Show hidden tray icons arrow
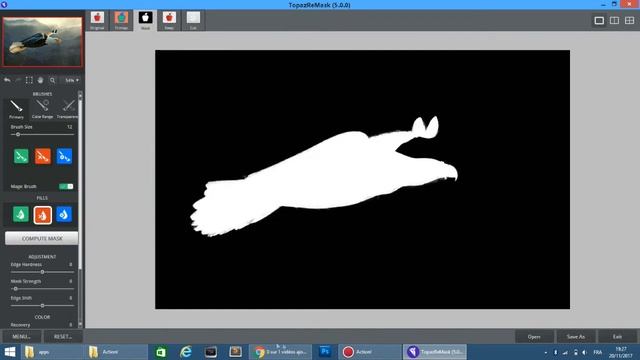640x360 pixels. click(x=545, y=352)
